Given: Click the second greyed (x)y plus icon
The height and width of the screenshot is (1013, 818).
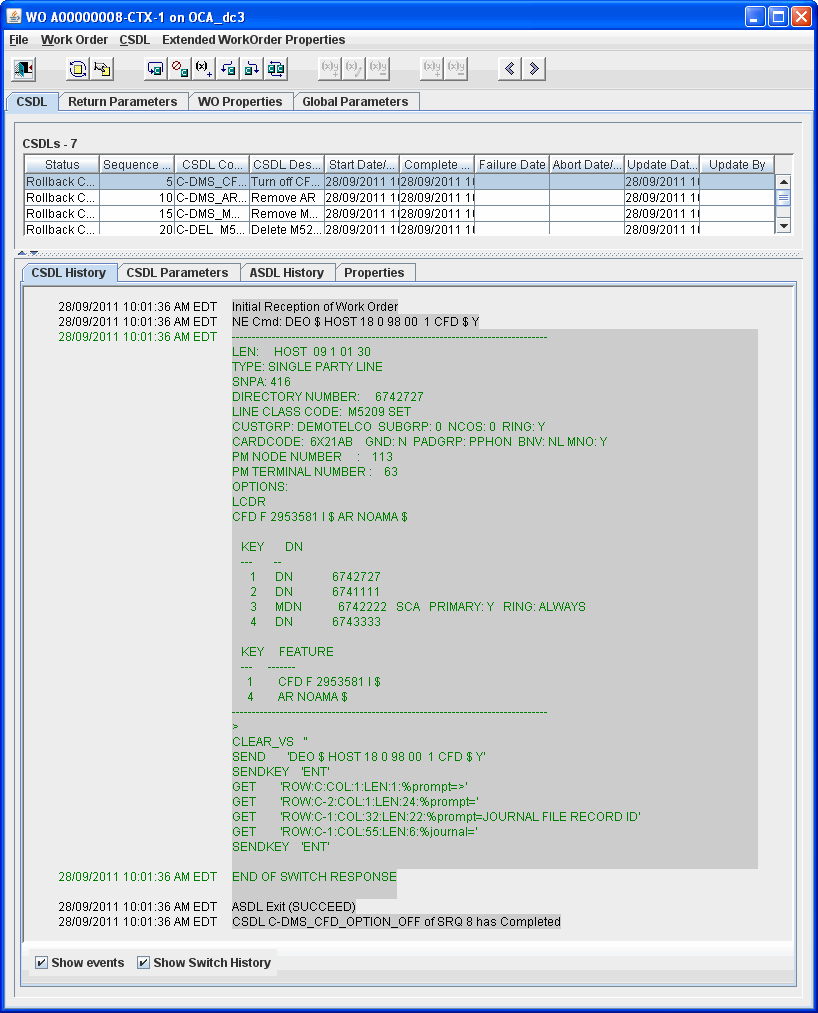Looking at the screenshot, I should tap(432, 68).
